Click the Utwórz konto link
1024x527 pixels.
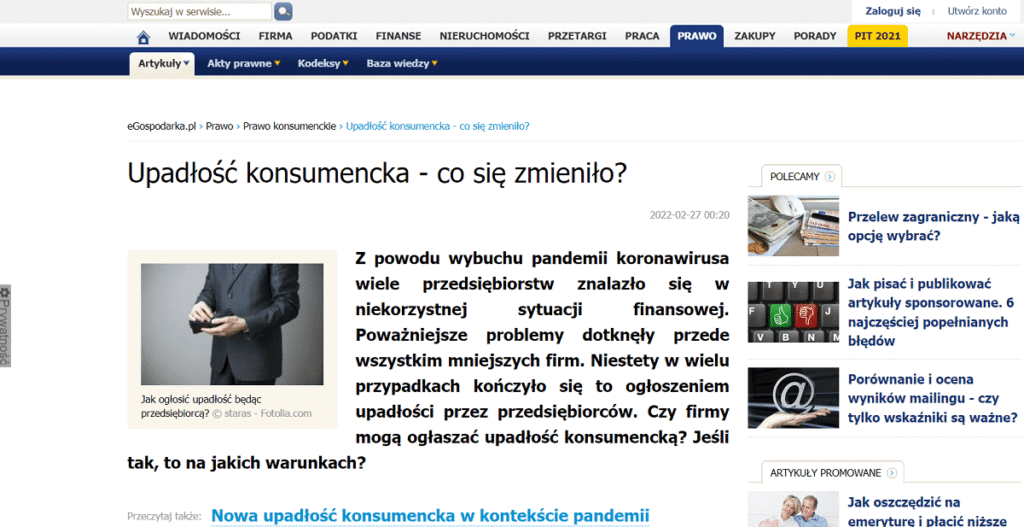coord(977,11)
